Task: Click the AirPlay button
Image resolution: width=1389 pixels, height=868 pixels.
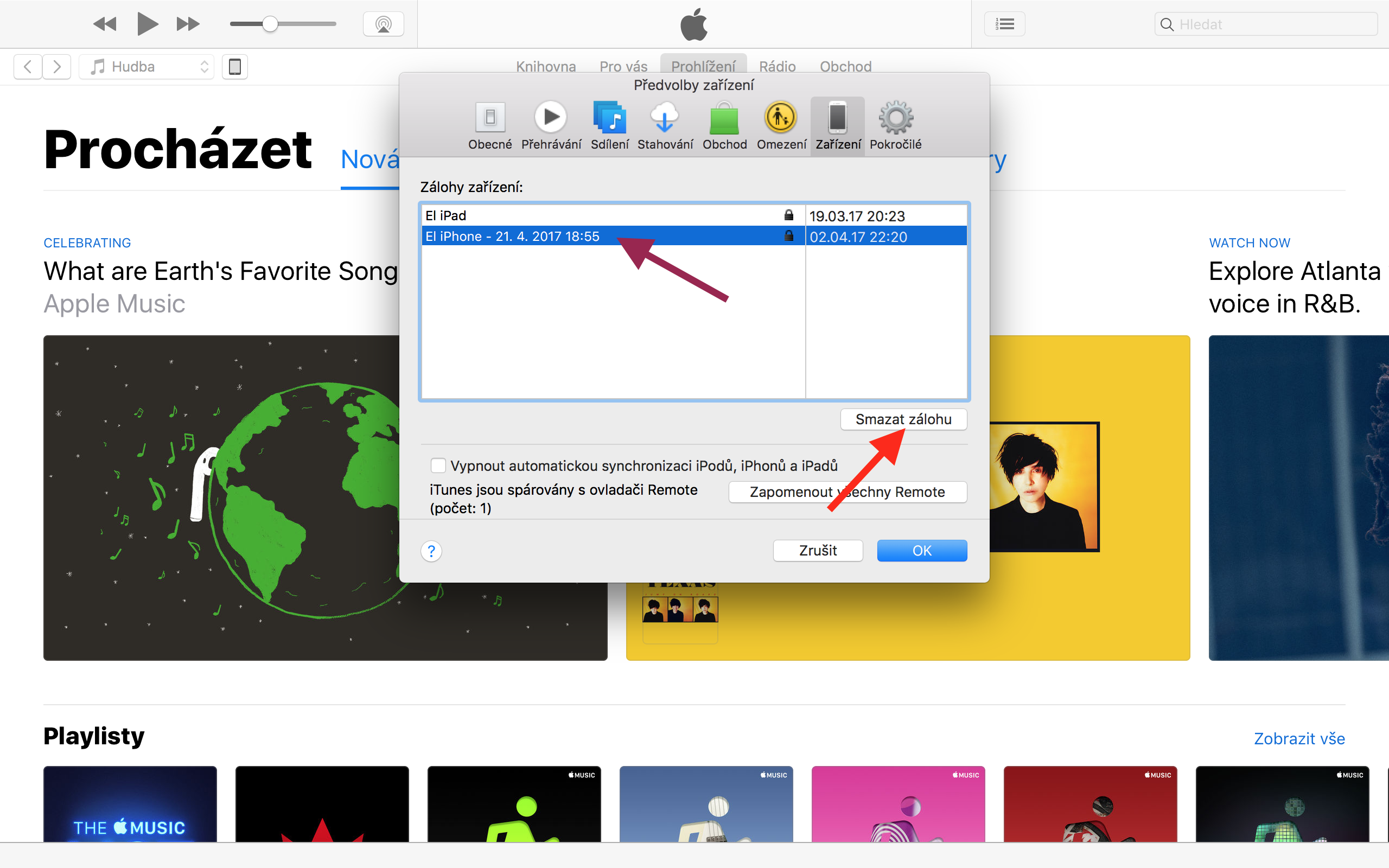Action: (383, 24)
